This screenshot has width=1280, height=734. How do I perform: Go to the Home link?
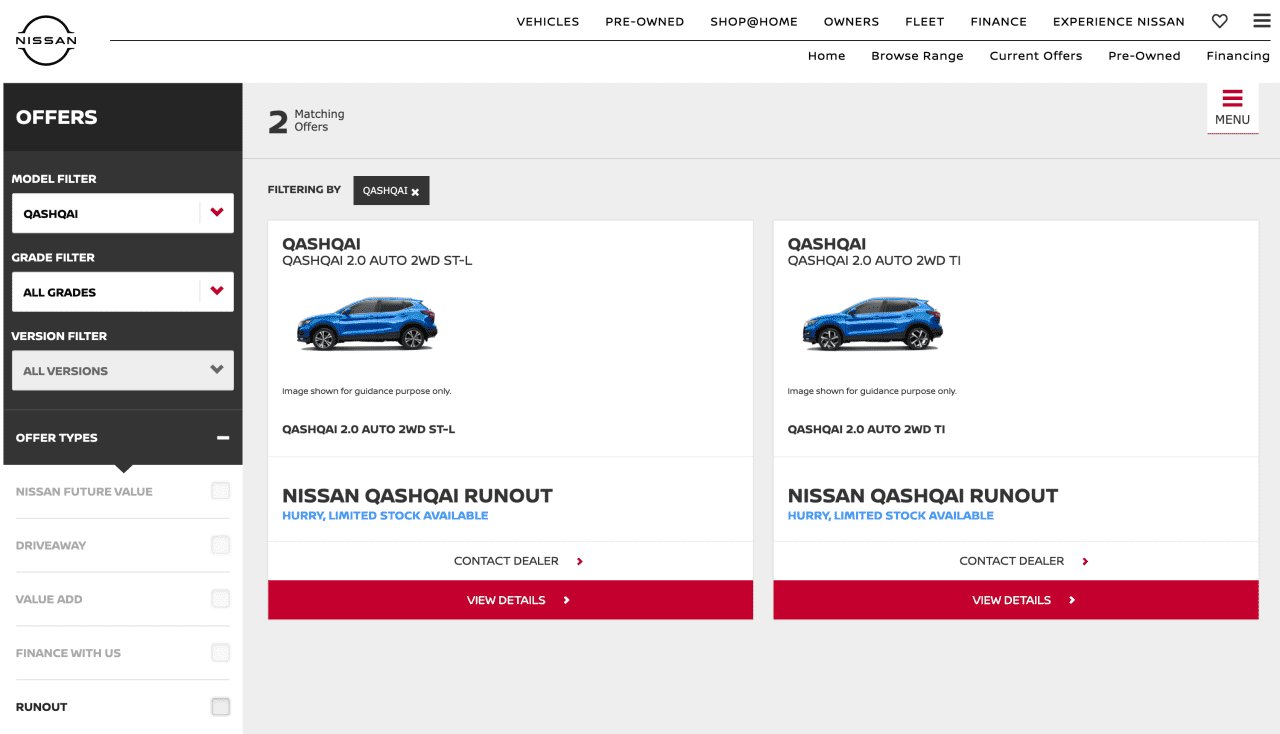point(827,56)
